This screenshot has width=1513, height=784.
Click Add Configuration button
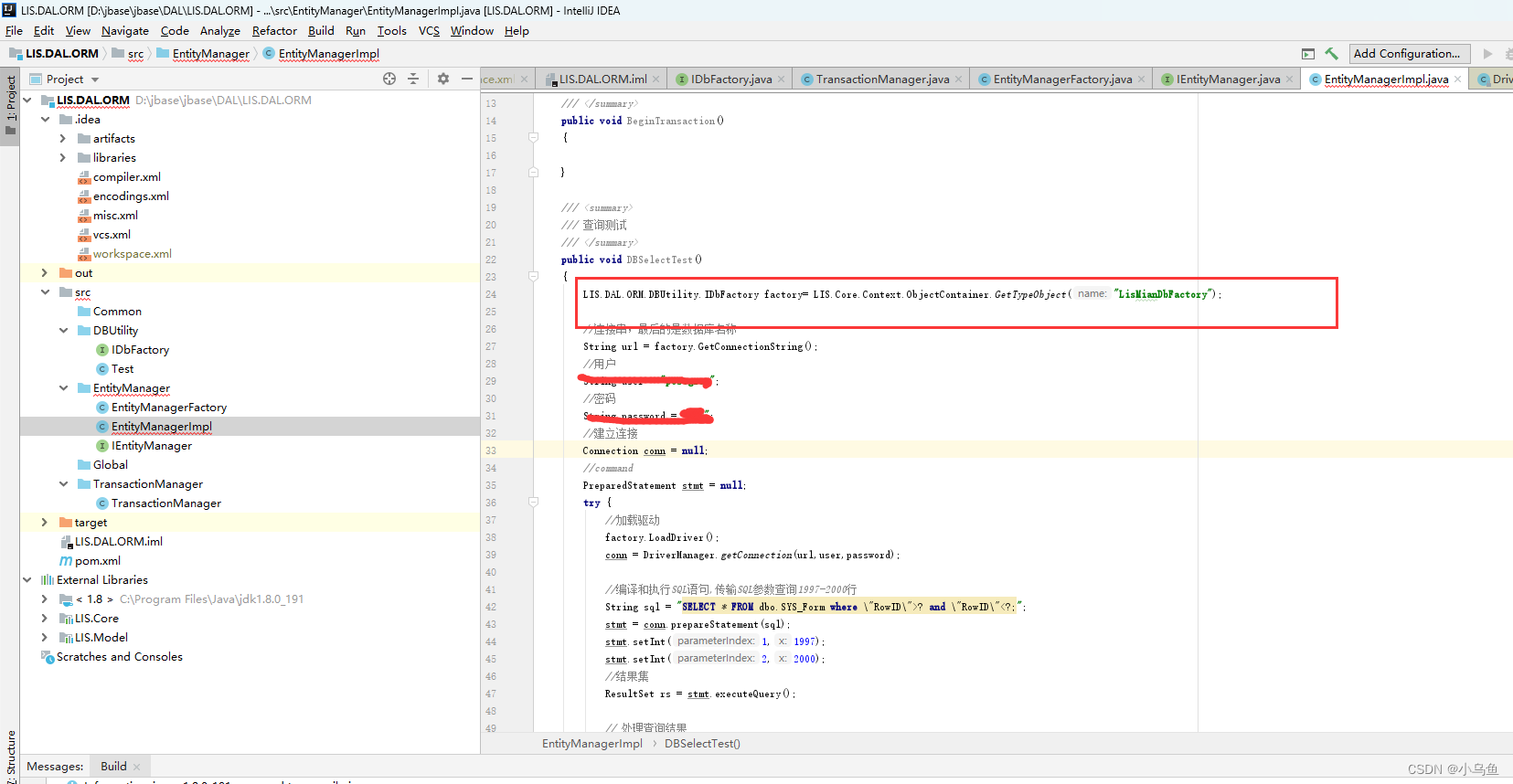[x=1410, y=54]
